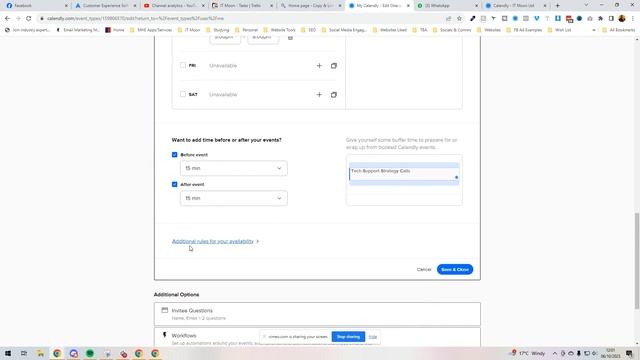Image resolution: width=640 pixels, height=360 pixels.
Task: Add a time interval for SAT
Action: click(x=319, y=95)
